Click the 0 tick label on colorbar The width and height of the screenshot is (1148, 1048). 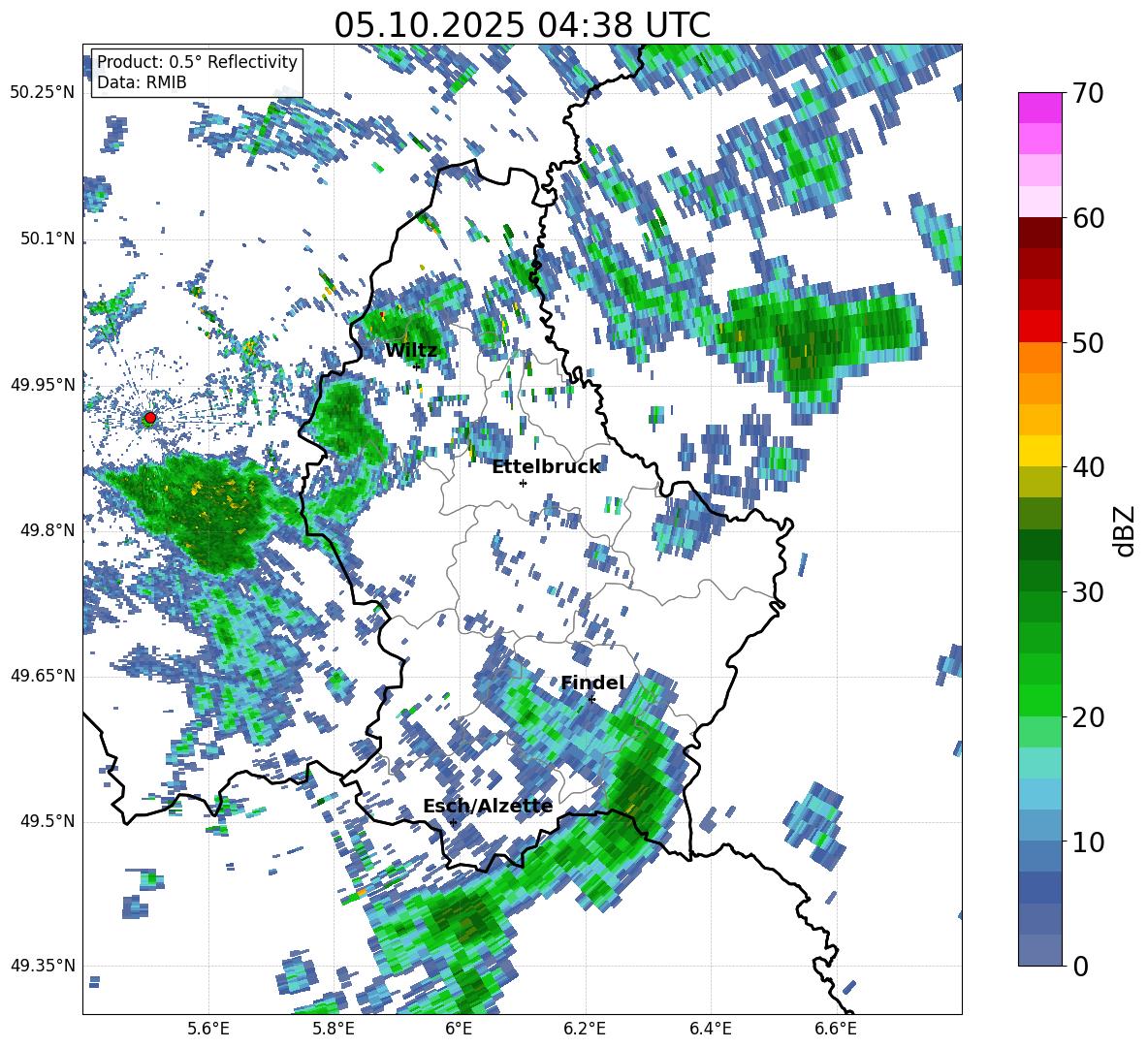coord(1080,967)
